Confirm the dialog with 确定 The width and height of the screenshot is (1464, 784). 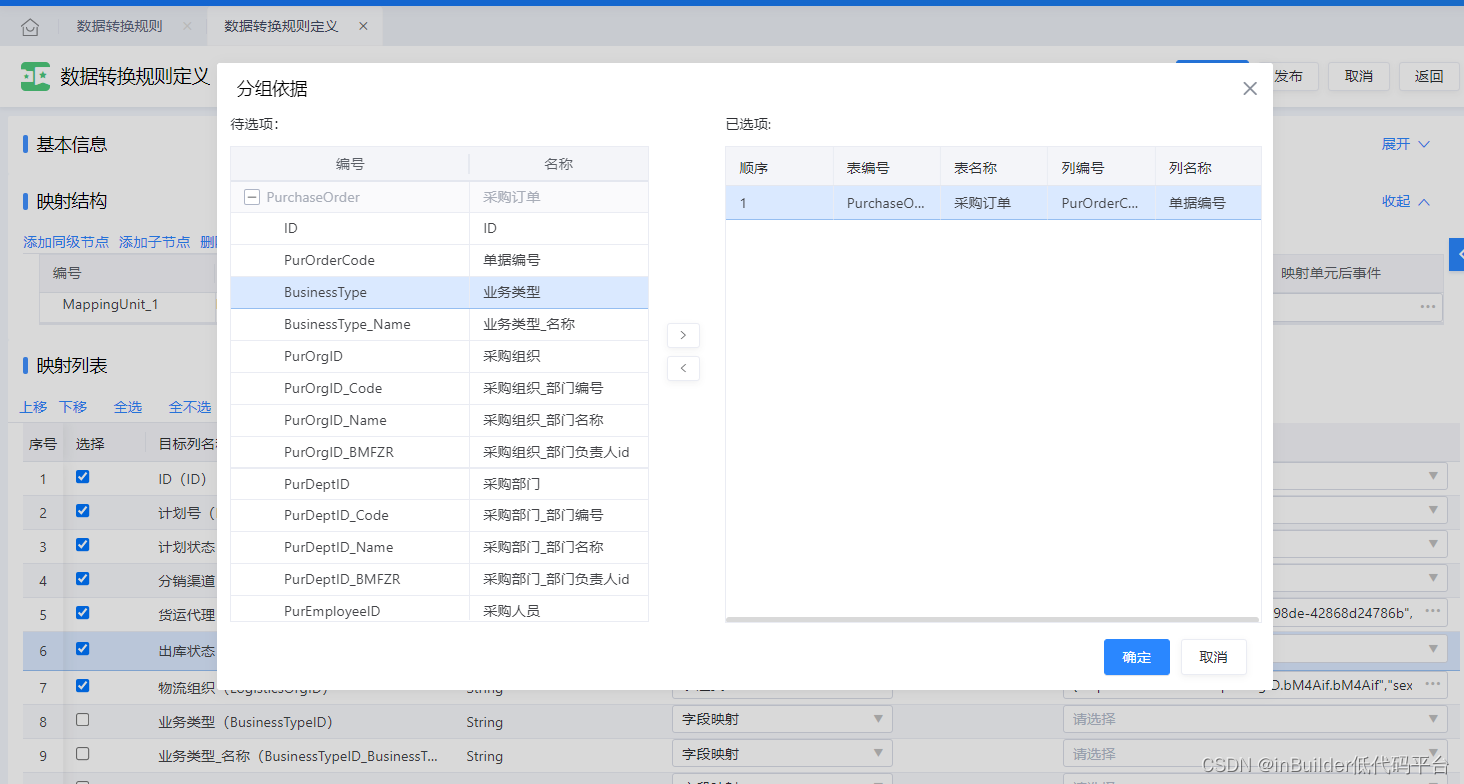coord(1137,657)
